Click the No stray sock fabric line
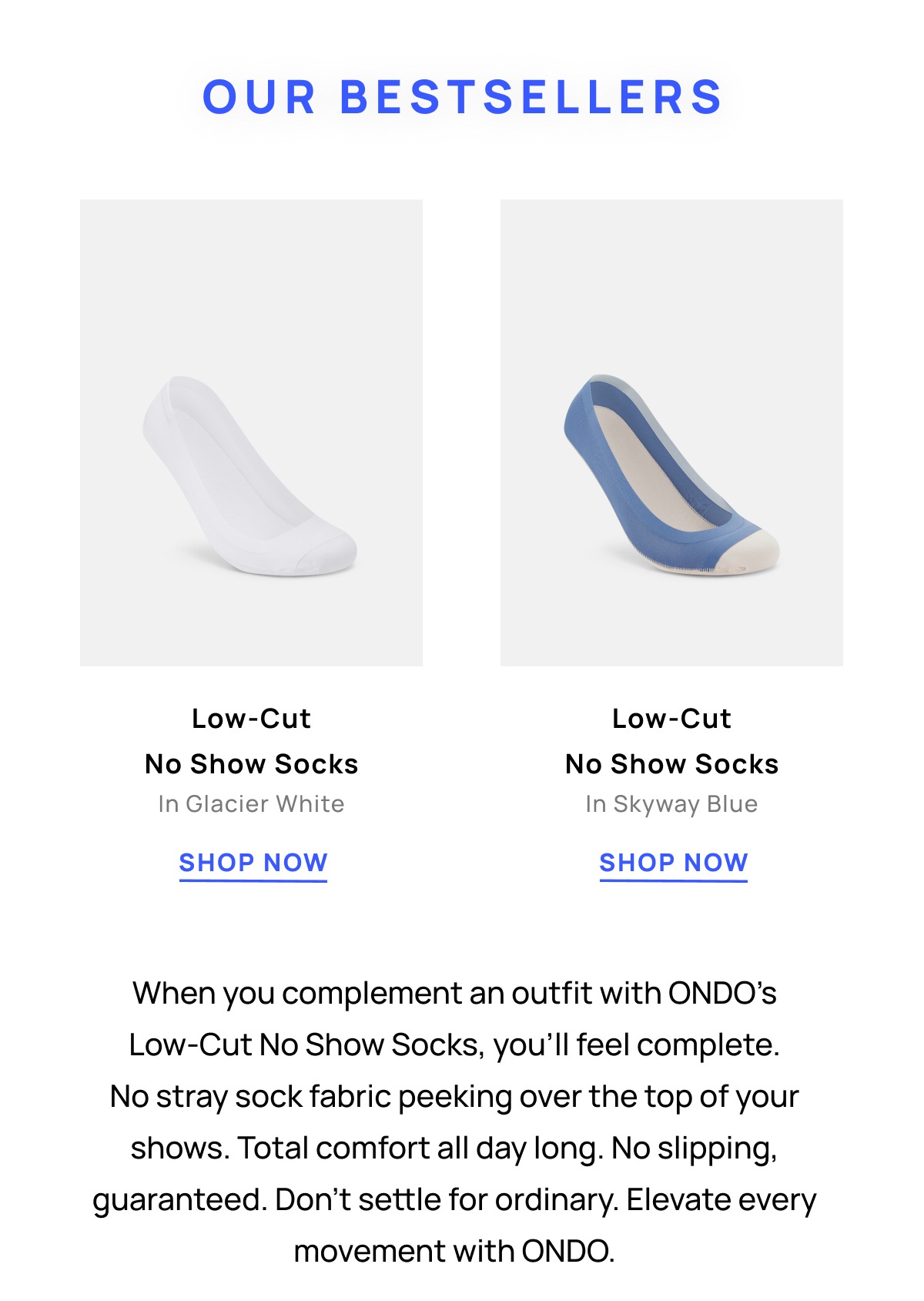Image resolution: width=924 pixels, height=1301 pixels. (x=454, y=1097)
